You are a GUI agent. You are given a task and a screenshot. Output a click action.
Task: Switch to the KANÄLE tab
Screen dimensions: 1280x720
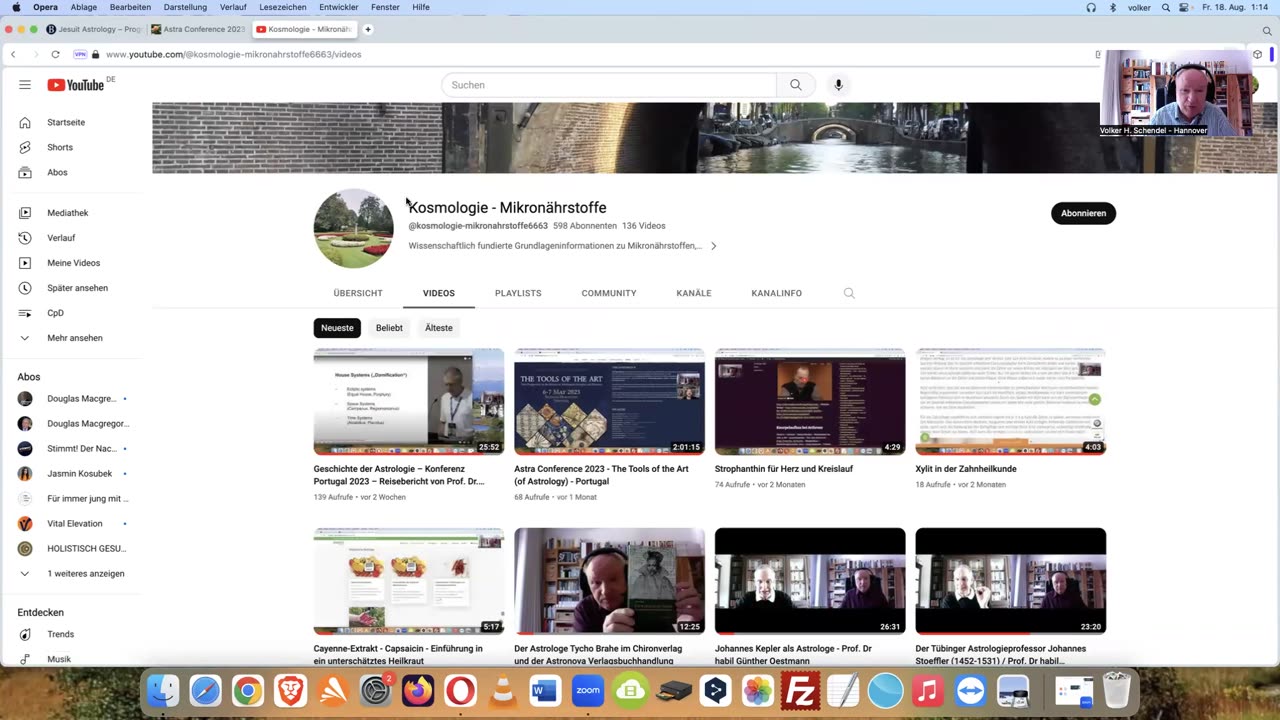pos(694,293)
